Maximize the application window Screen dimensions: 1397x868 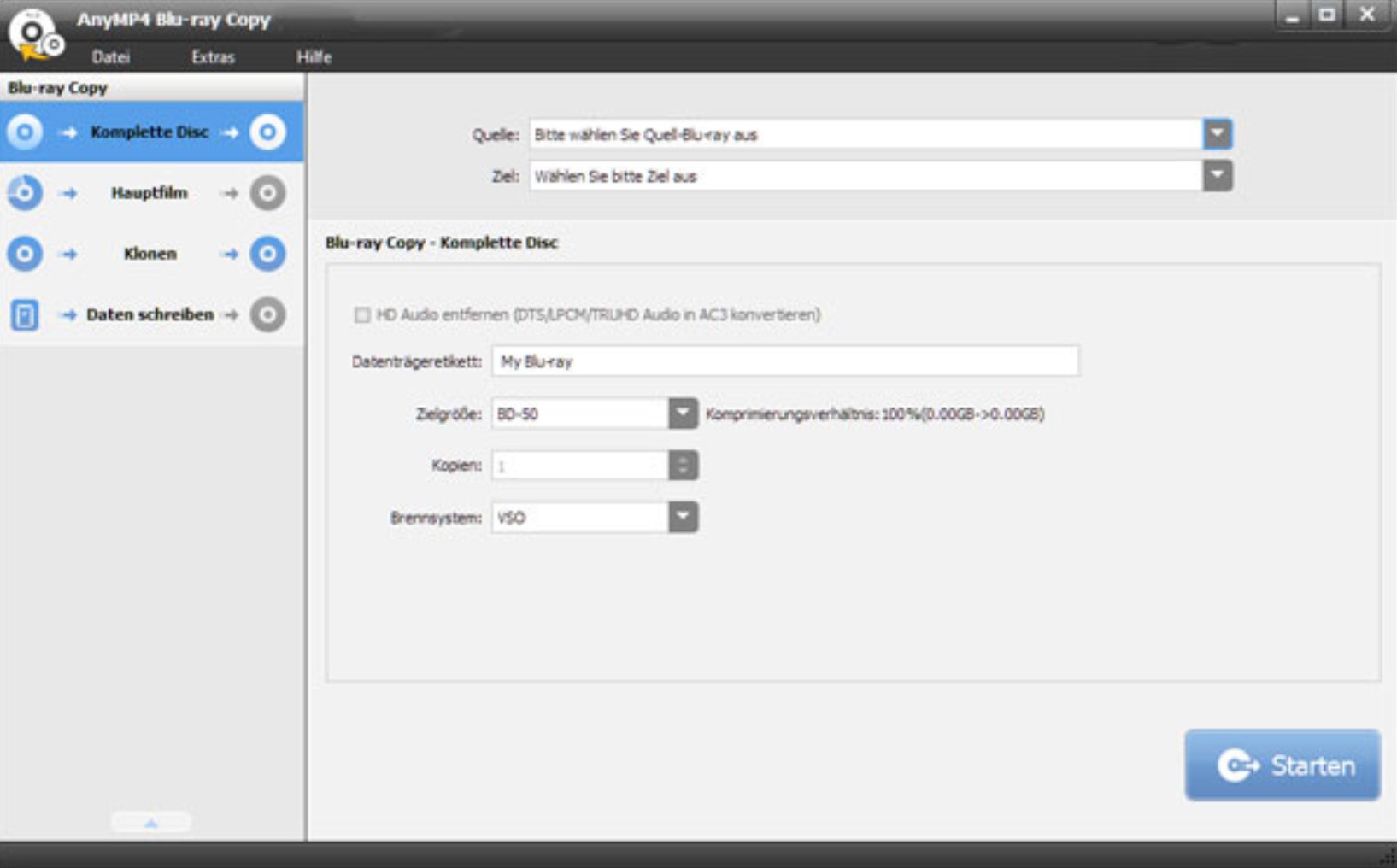1327,15
